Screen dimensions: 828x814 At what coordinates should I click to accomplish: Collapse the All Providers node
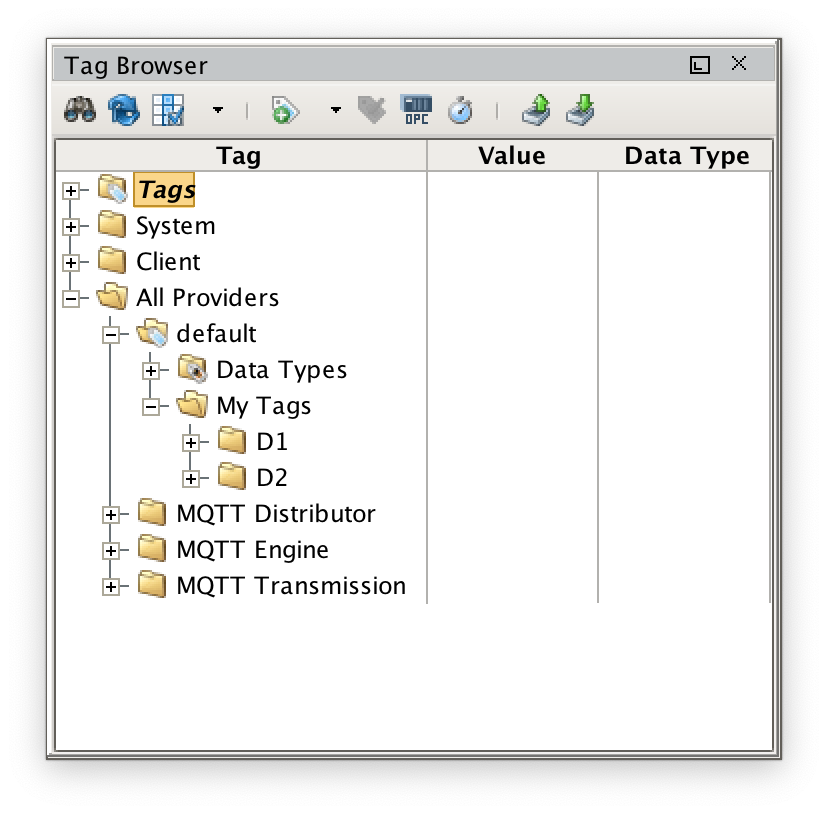tap(70, 298)
